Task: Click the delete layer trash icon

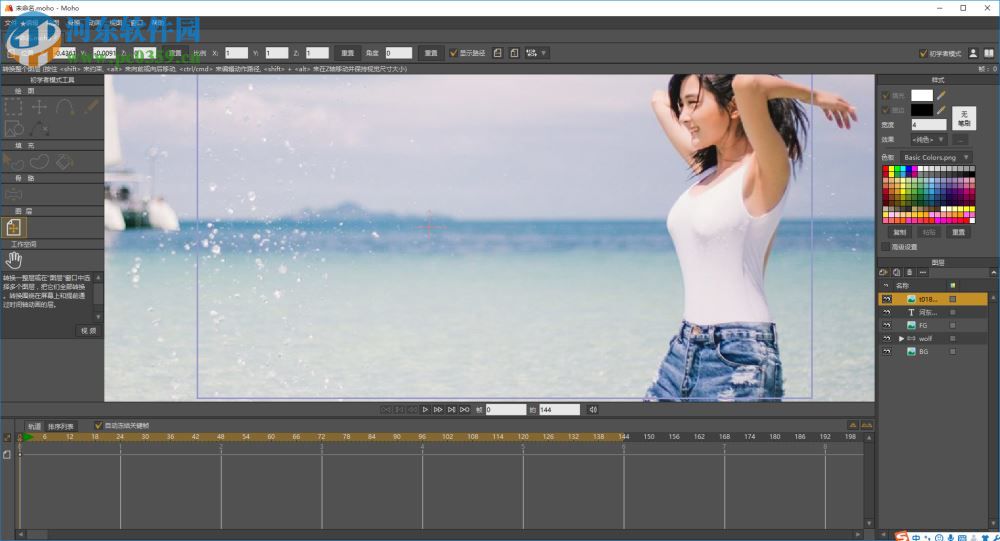Action: point(908,272)
